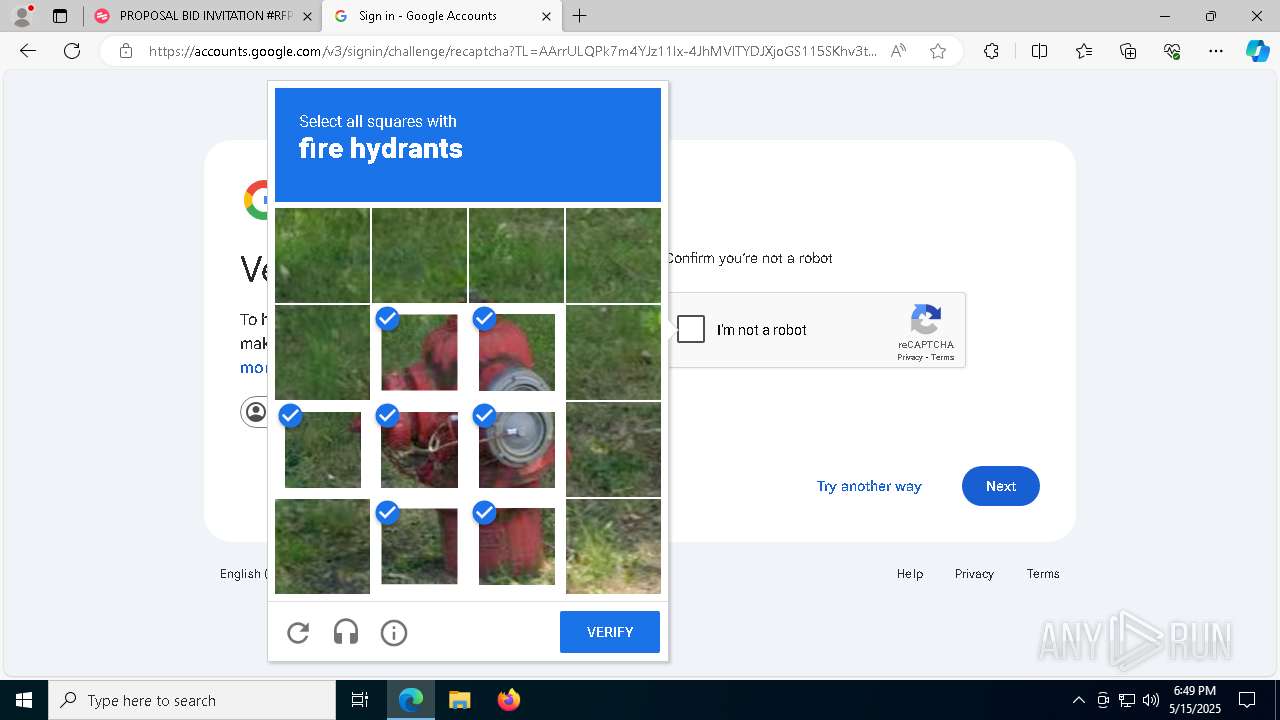This screenshot has width=1280, height=720.
Task: Select the bottom-left grass tile
Action: pyautogui.click(x=322, y=546)
